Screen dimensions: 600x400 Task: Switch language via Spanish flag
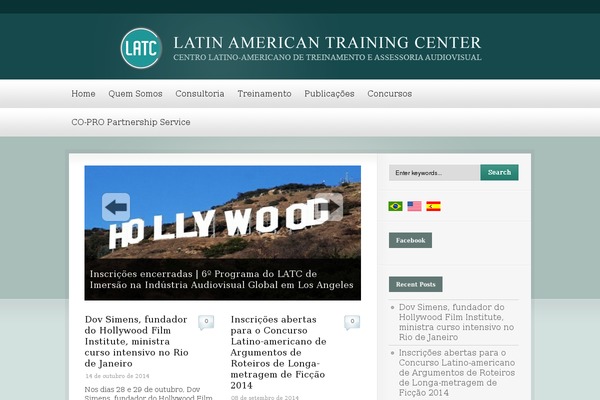coord(434,206)
